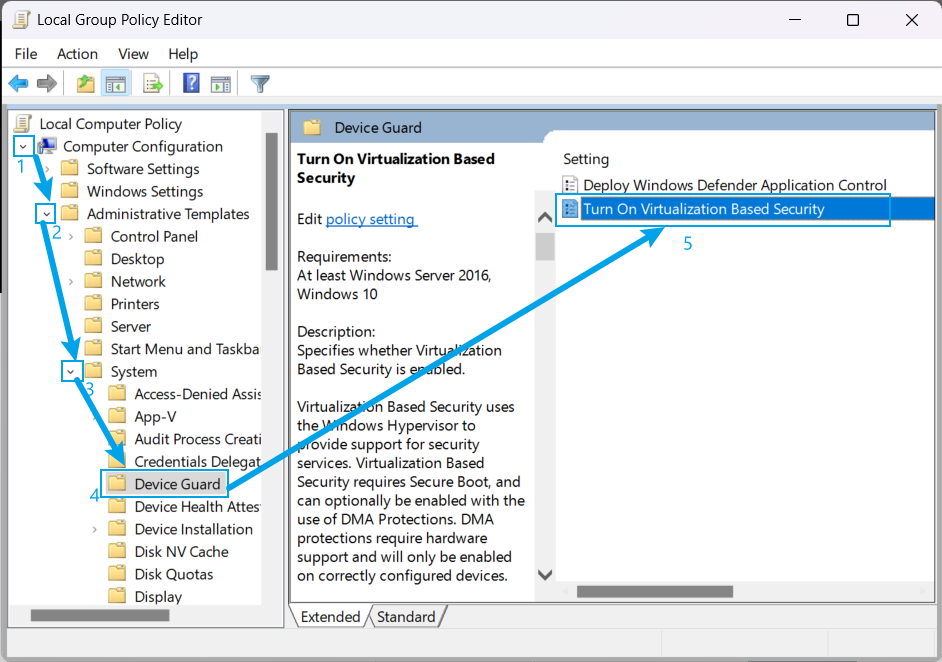942x662 pixels.
Task: Click the Computer Configuration computer icon
Action: (47, 146)
